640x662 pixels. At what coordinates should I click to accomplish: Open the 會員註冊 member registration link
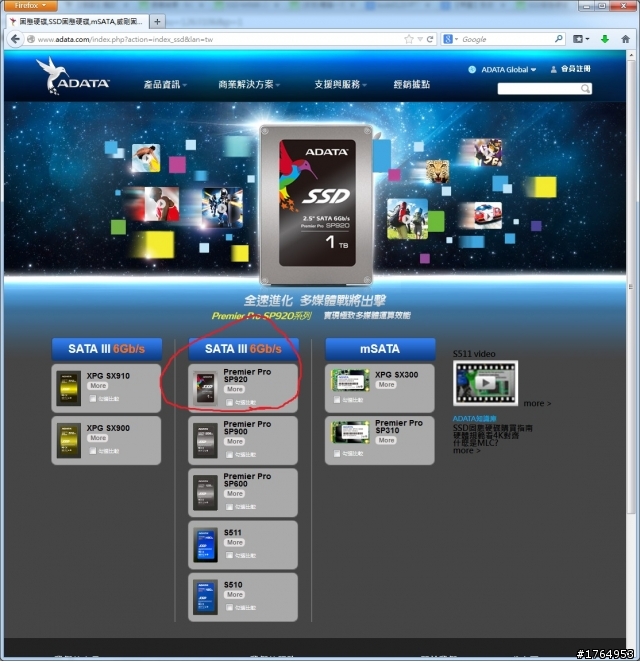pos(575,69)
